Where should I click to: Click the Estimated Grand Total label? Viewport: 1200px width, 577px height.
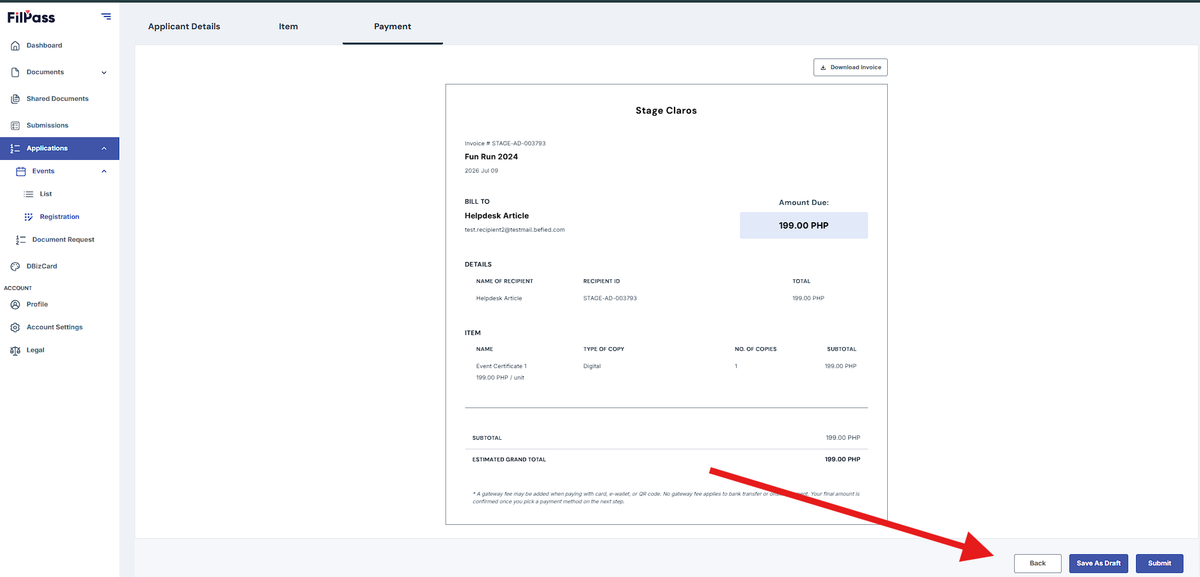(509, 459)
